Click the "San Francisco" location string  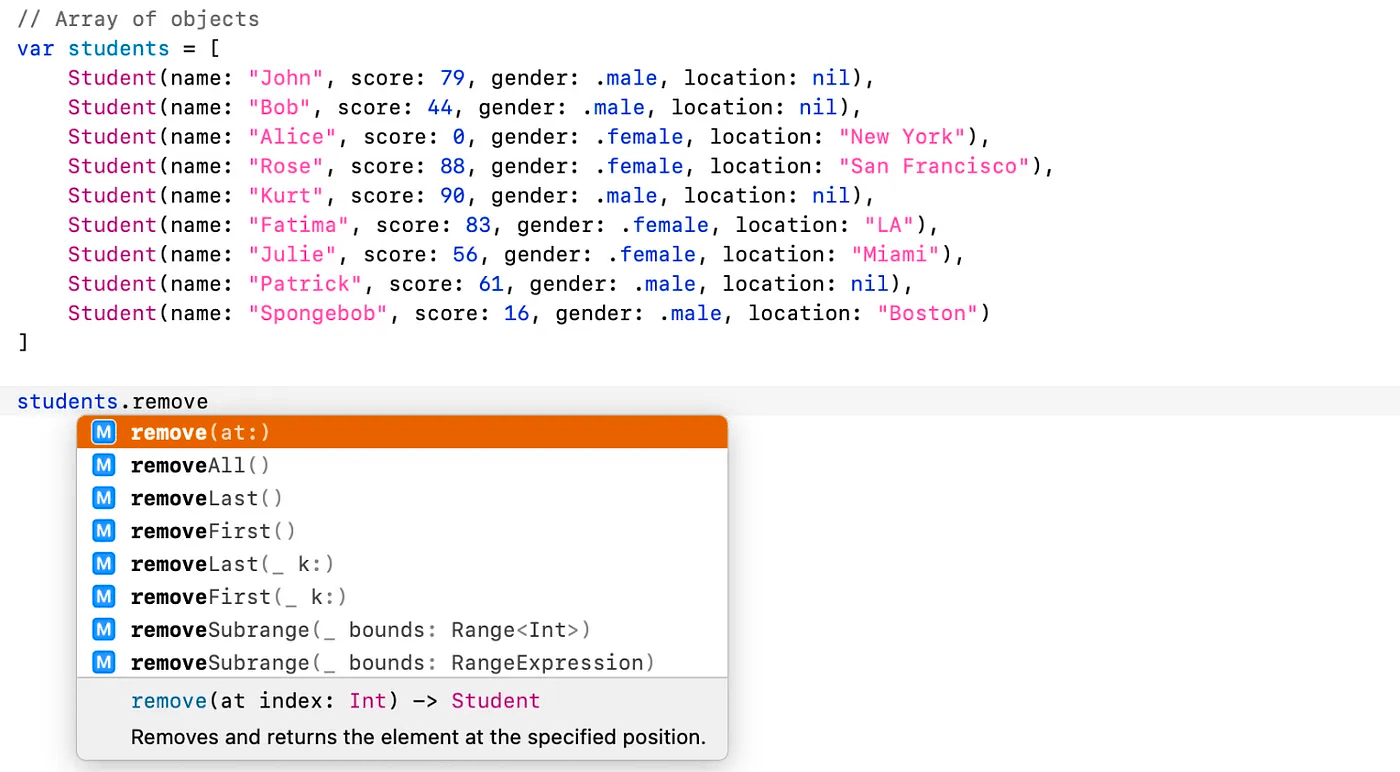tap(933, 166)
